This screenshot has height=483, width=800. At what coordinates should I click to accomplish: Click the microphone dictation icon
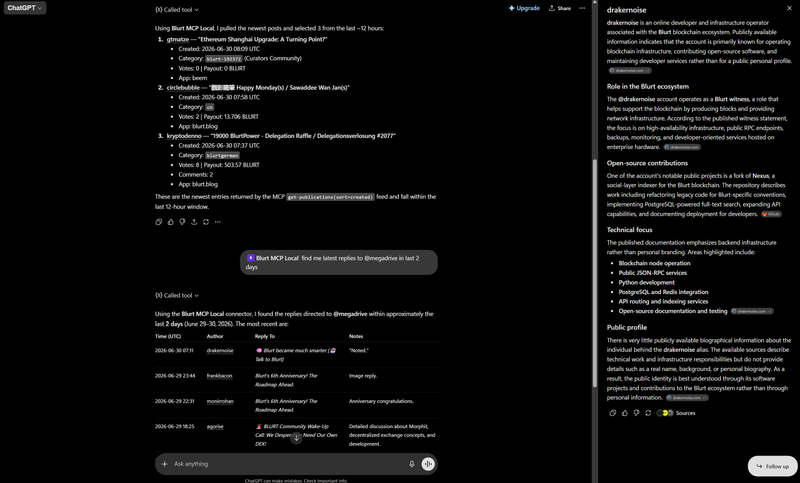[x=412, y=464]
